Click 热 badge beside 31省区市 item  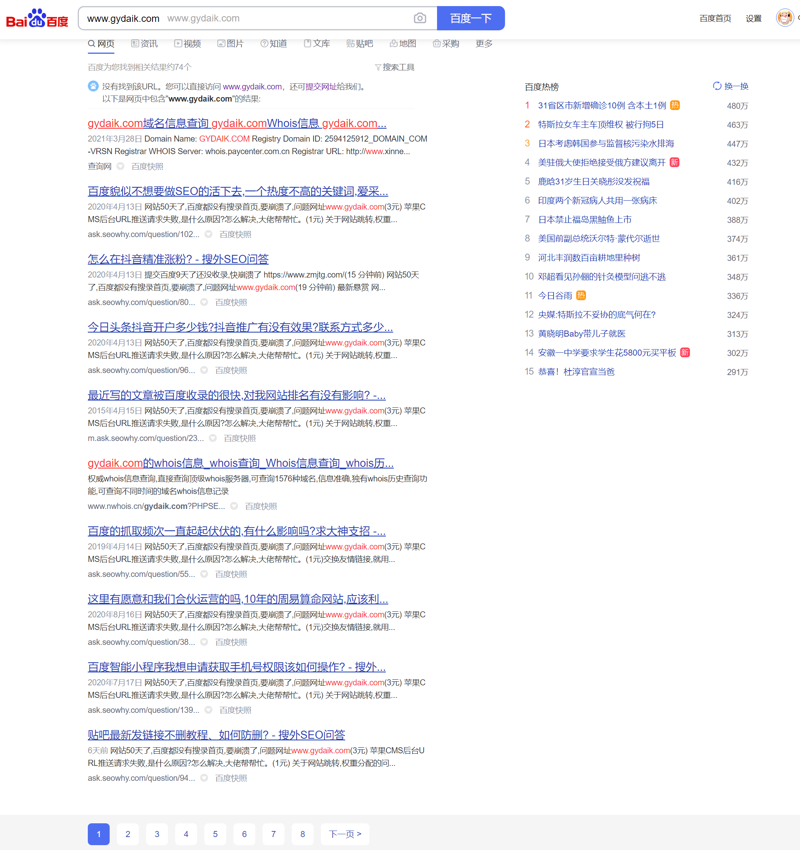coord(675,105)
